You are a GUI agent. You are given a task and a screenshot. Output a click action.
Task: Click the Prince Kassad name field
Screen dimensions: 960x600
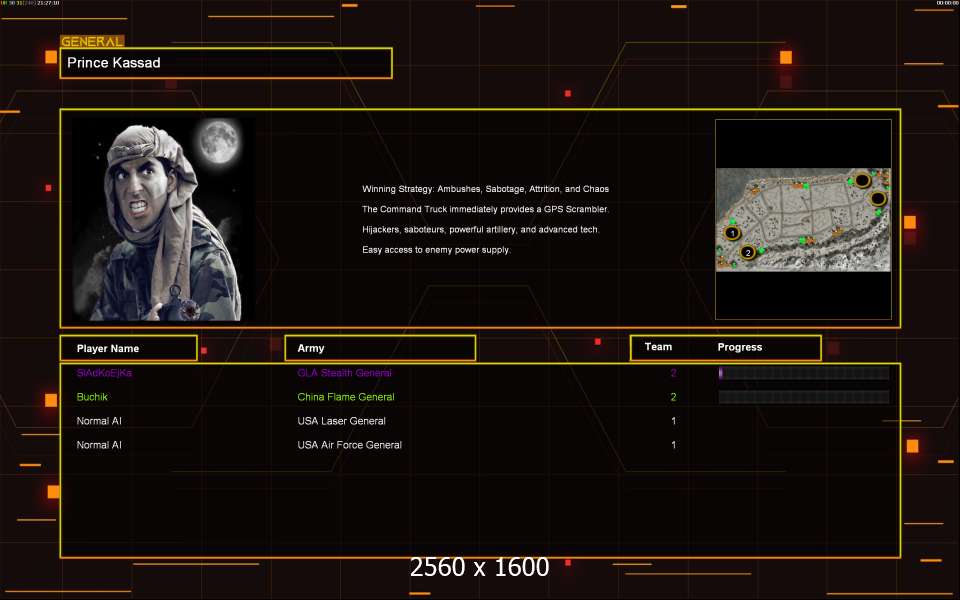click(226, 63)
